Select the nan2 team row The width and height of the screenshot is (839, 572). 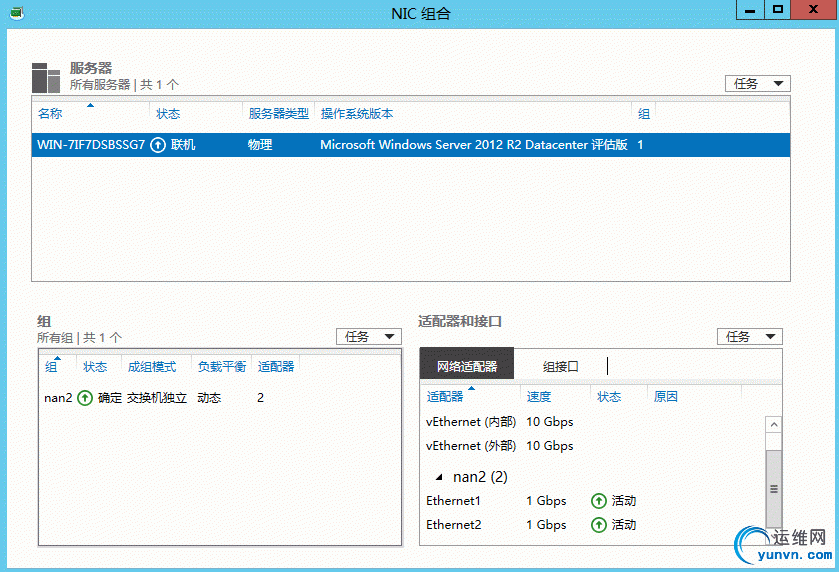tap(219, 398)
